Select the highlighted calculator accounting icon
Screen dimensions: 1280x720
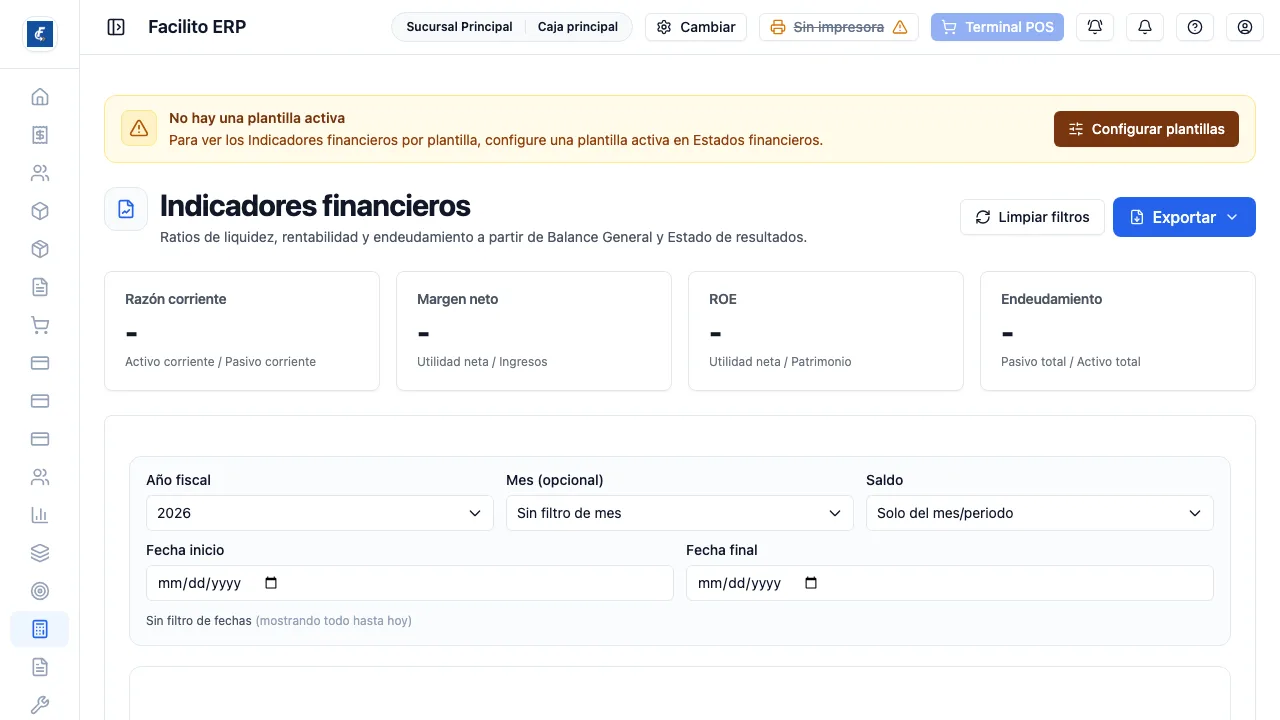pos(40,629)
